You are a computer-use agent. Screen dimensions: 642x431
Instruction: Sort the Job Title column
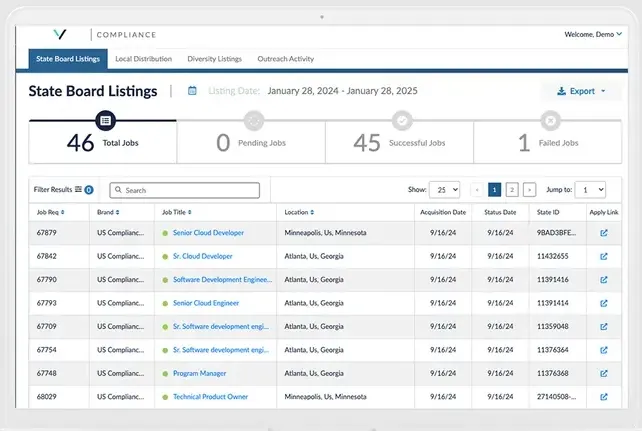(190, 212)
